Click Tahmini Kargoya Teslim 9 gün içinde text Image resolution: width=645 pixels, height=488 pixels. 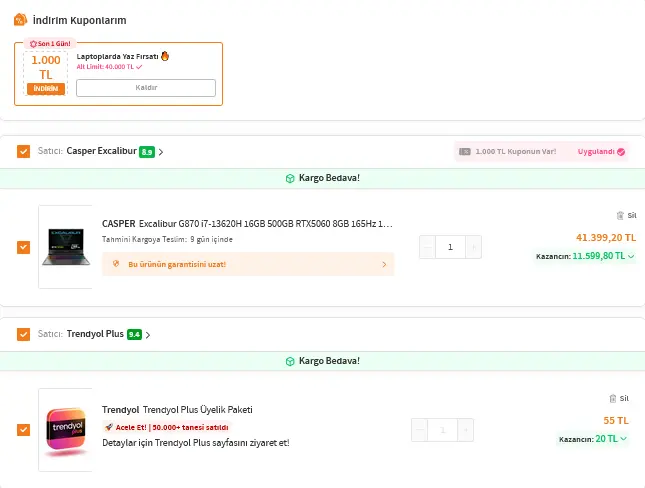167,239
